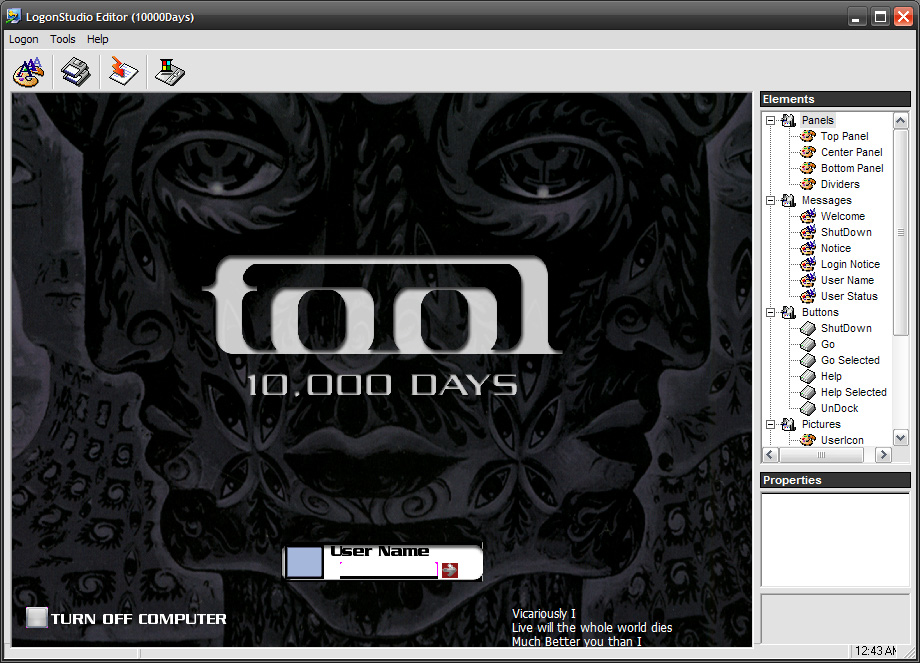Select the UnDock button icon
Viewport: 920px width, 663px height.
[808, 408]
